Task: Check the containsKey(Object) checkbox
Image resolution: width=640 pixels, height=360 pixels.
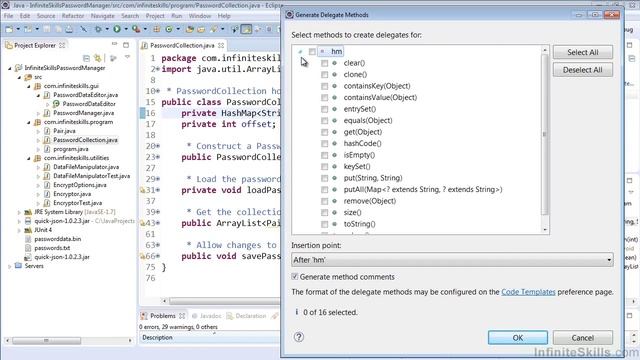Action: click(x=324, y=86)
